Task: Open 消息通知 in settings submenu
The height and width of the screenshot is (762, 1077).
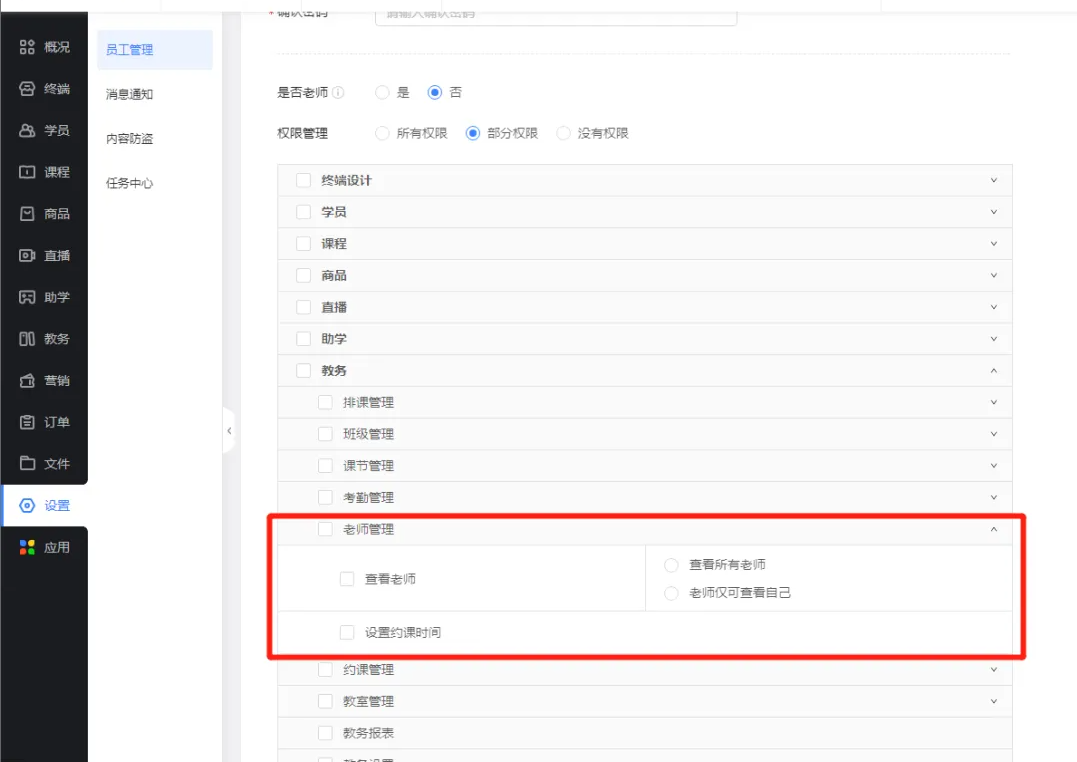Action: (x=130, y=94)
